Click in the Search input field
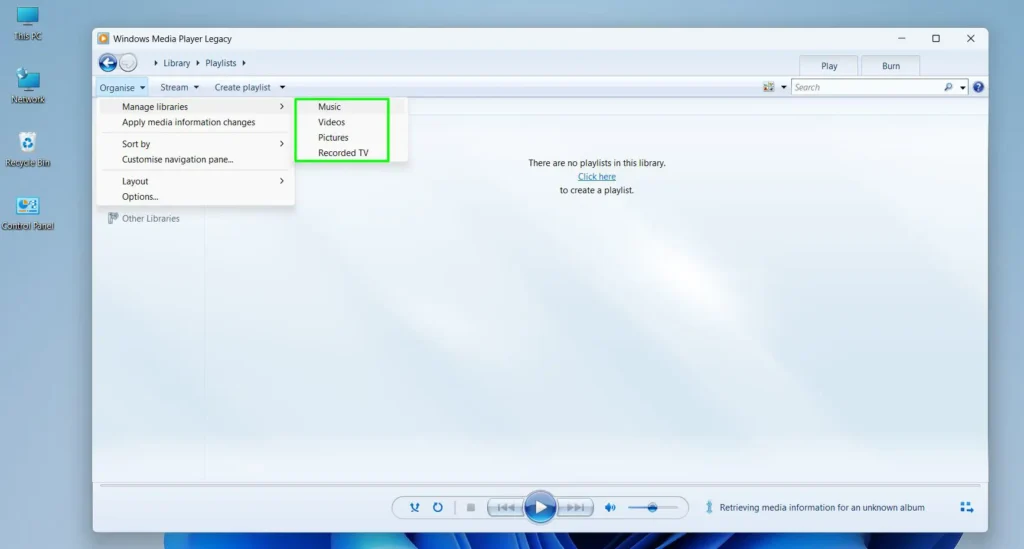Screen dimensions: 1024x549 pos(867,87)
